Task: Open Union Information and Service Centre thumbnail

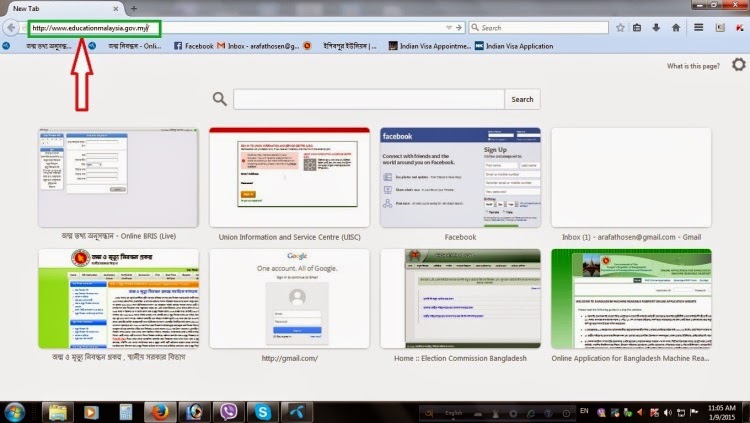Action: tap(289, 178)
